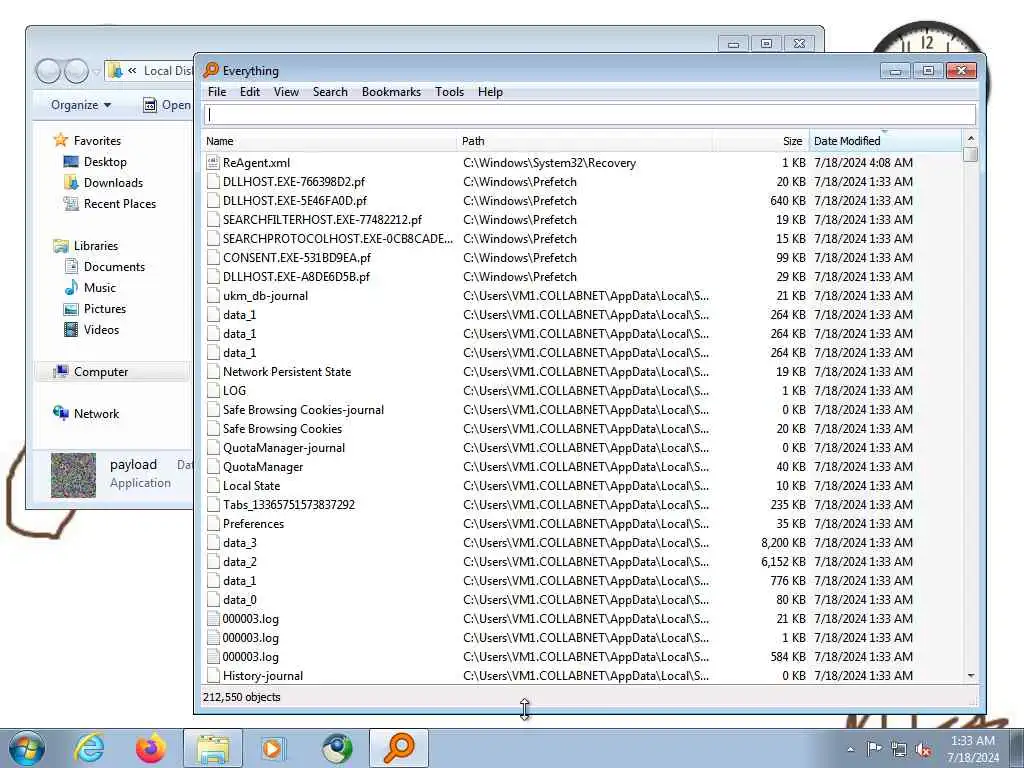The width and height of the screenshot is (1024, 768).
Task: Select the ukm_db-journal file icon
Action: point(213,295)
